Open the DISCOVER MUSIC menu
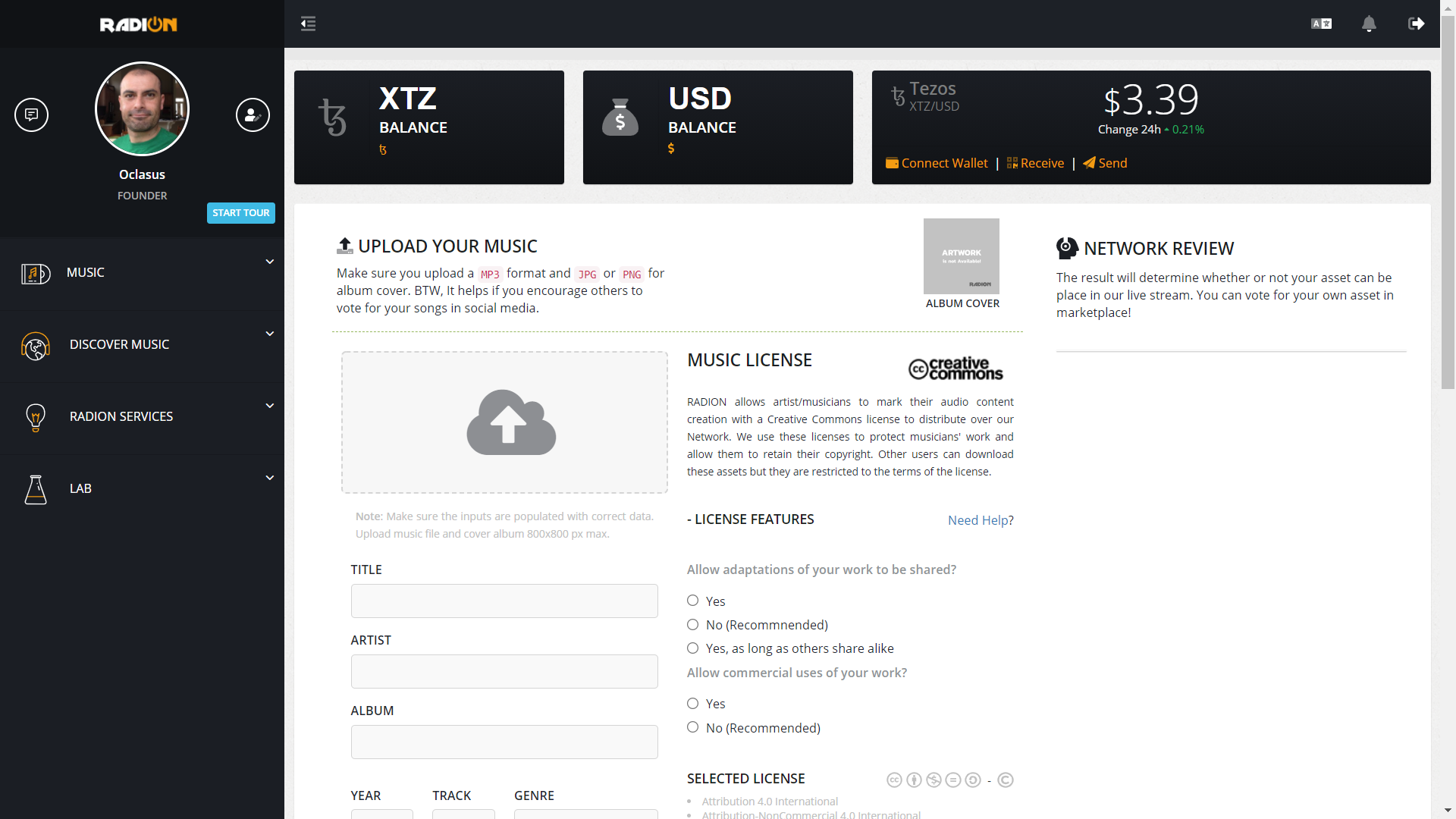 click(119, 344)
